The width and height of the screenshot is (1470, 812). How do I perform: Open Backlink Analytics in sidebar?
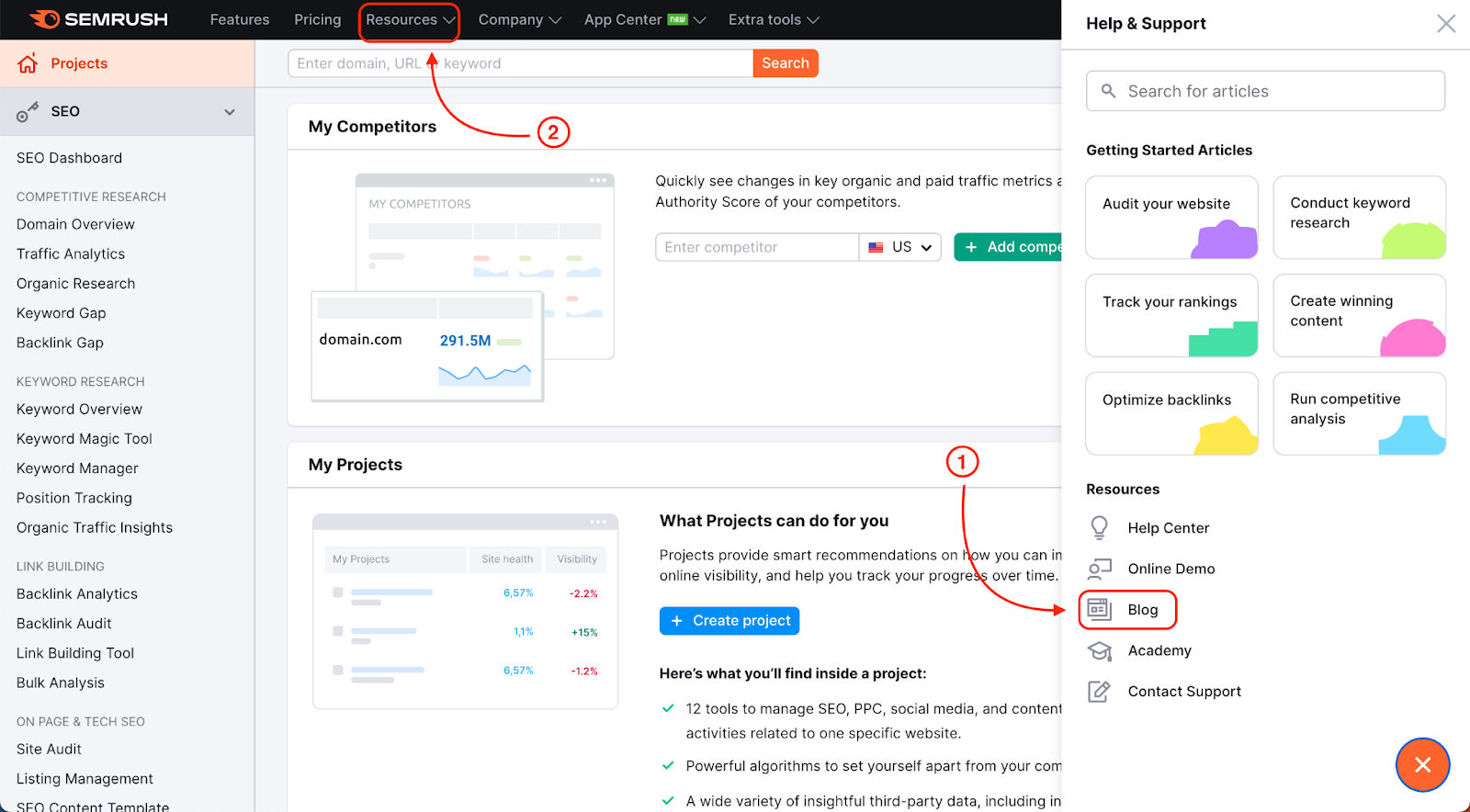77,594
